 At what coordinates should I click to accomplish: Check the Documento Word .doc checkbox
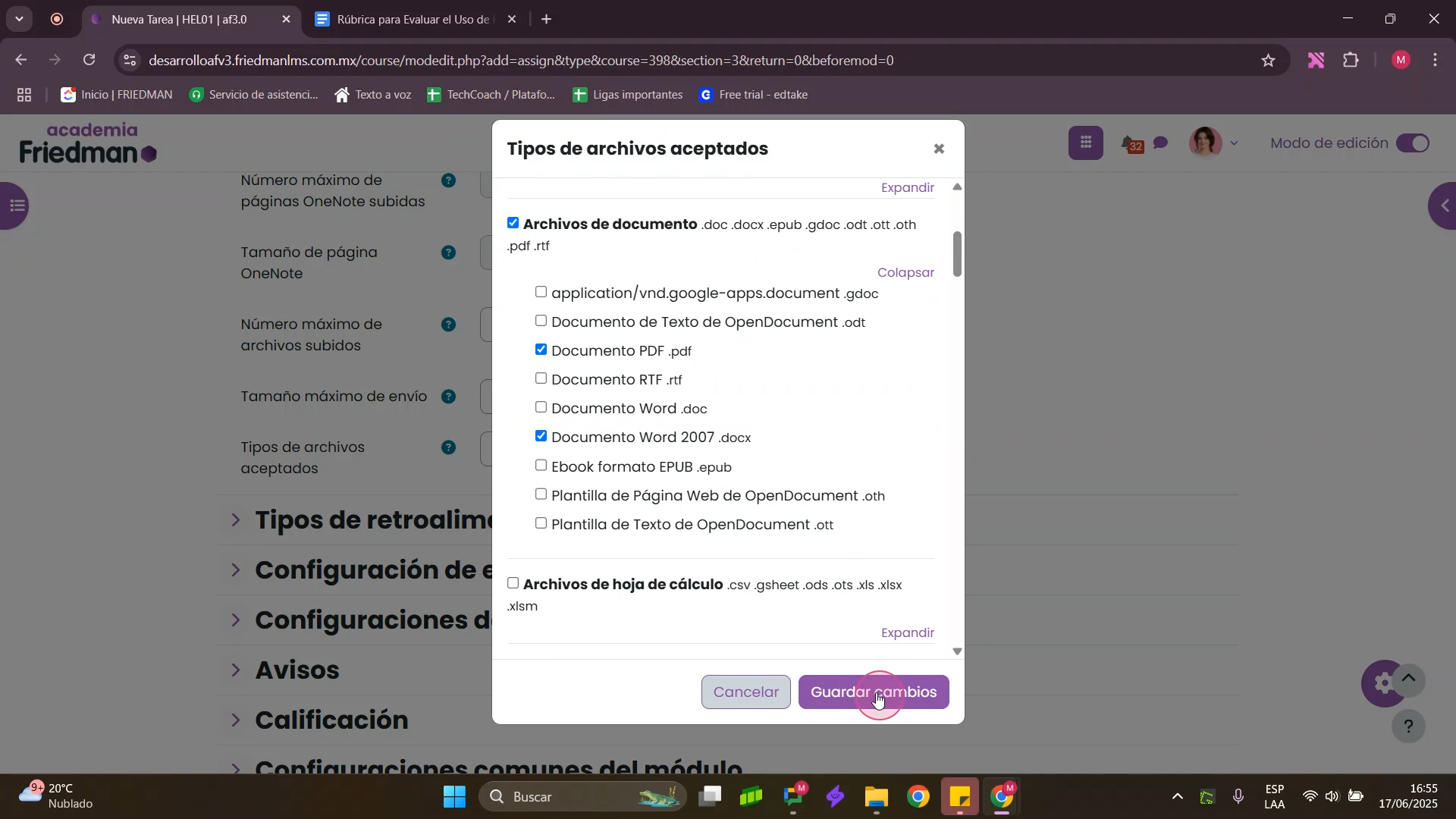(x=541, y=407)
